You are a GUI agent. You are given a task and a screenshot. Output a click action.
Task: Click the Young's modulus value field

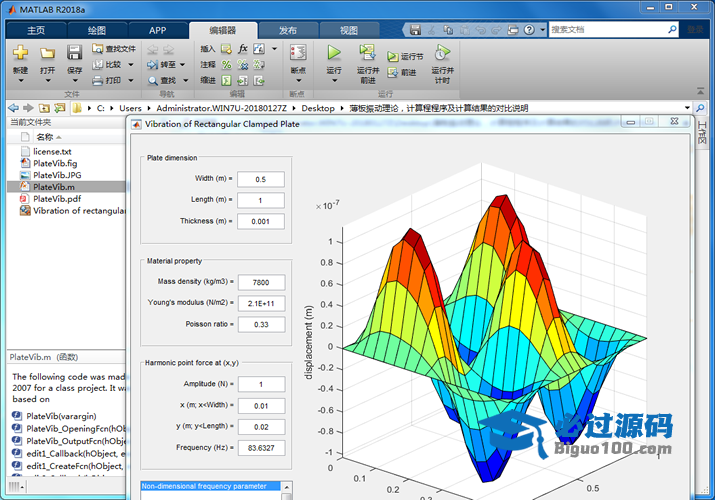(260, 303)
